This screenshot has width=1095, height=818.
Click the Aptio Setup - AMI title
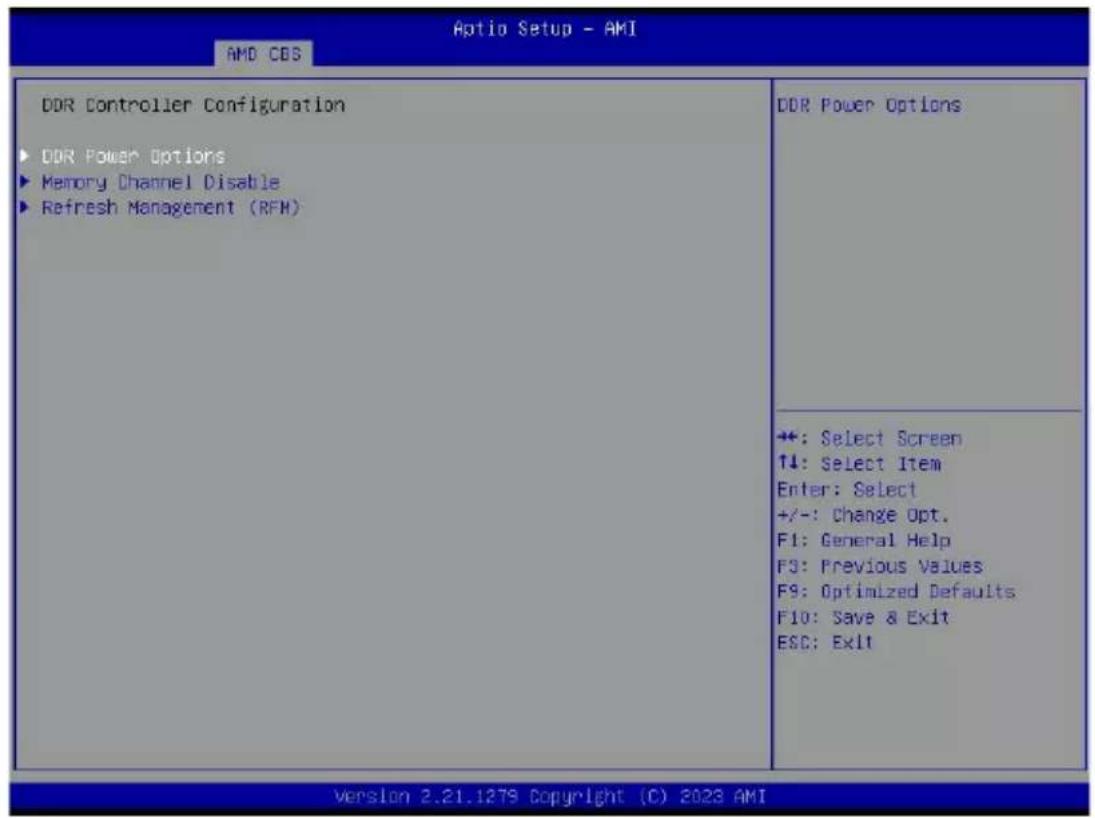pos(545,29)
